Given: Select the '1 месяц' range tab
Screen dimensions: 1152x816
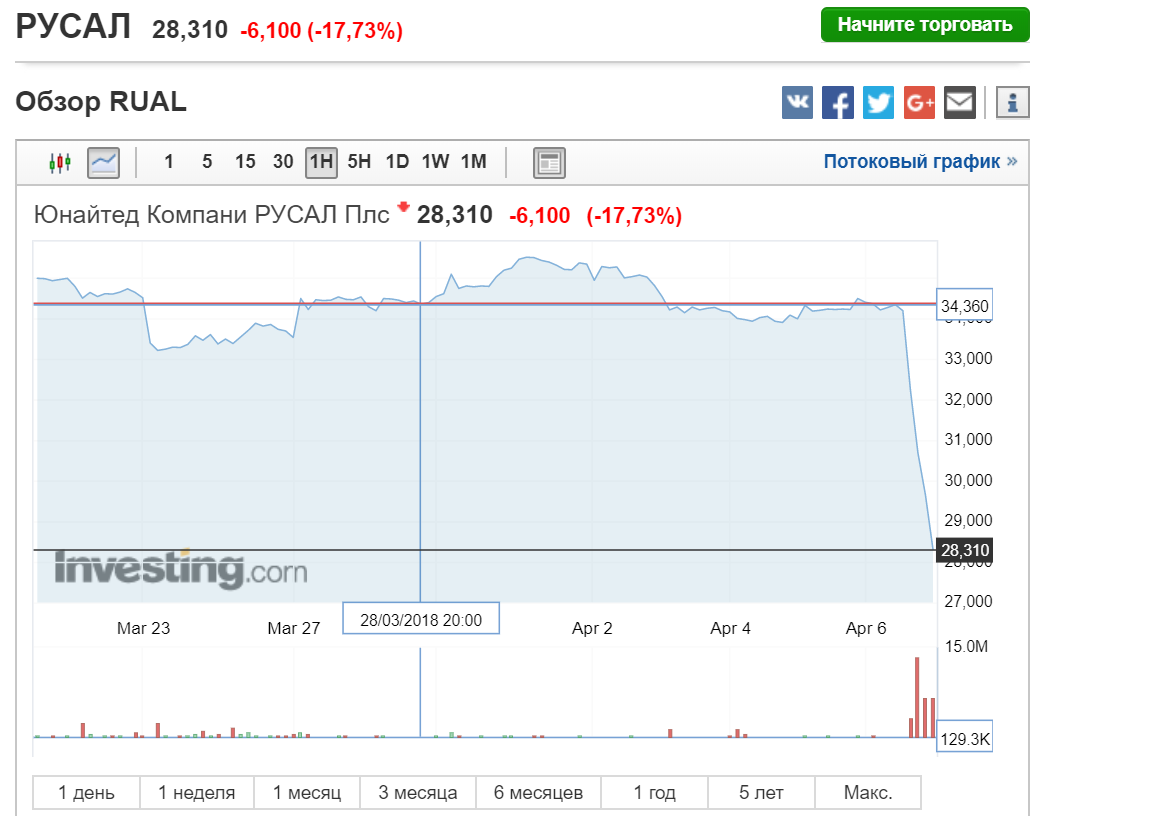Looking at the screenshot, I should 307,793.
